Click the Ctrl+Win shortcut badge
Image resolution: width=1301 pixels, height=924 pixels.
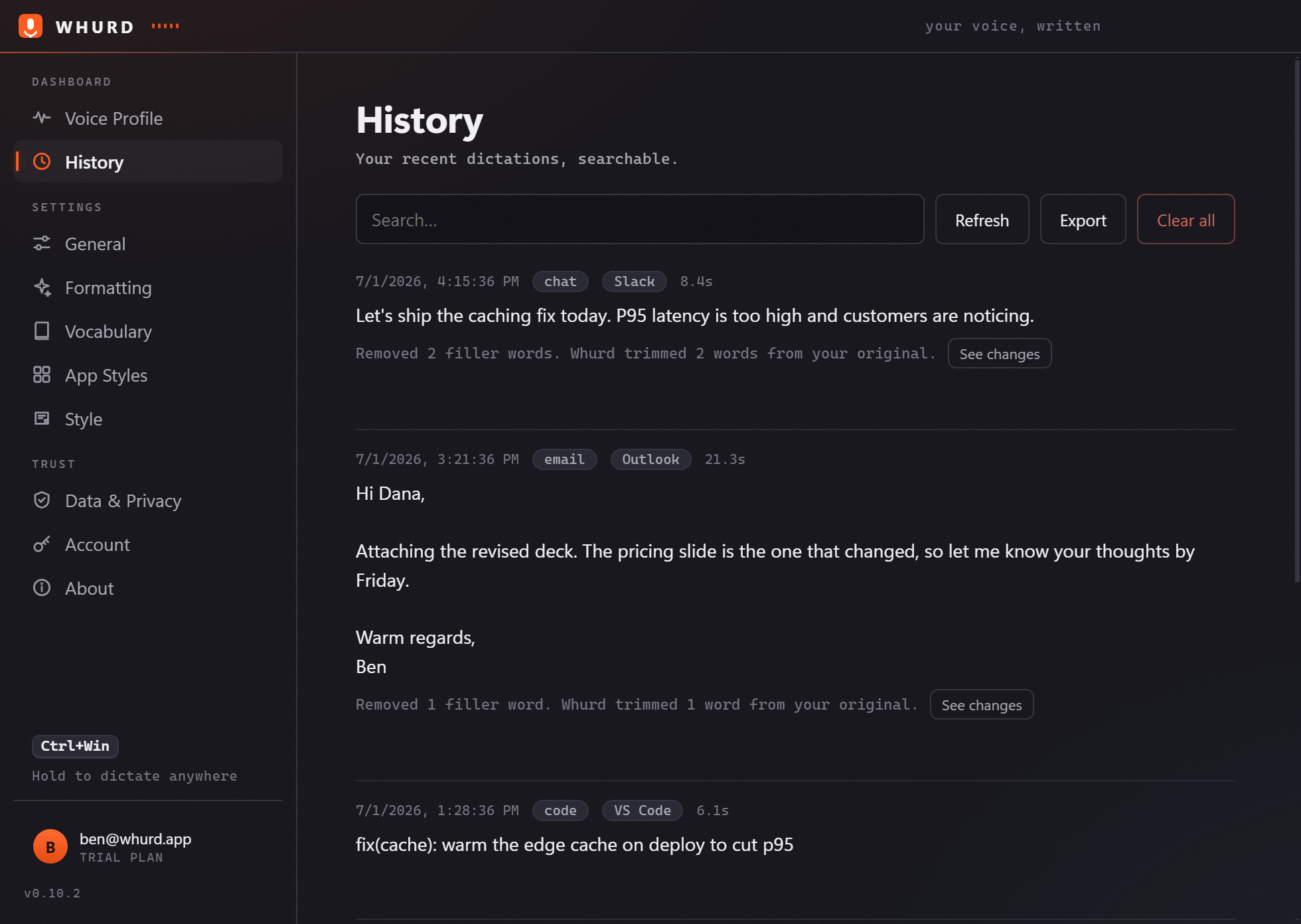coord(75,746)
